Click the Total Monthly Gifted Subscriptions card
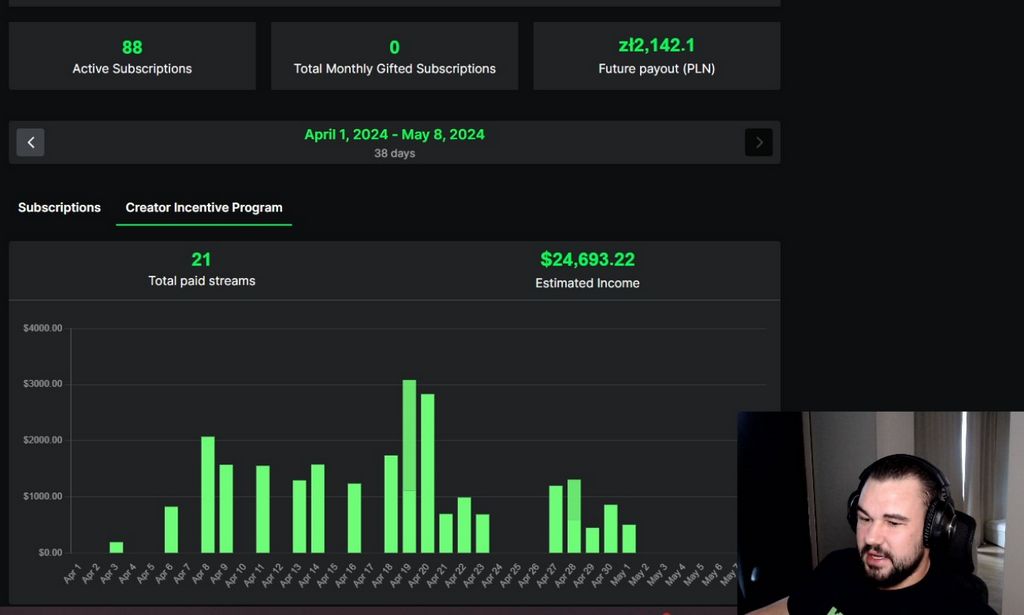1024x615 pixels. [394, 56]
